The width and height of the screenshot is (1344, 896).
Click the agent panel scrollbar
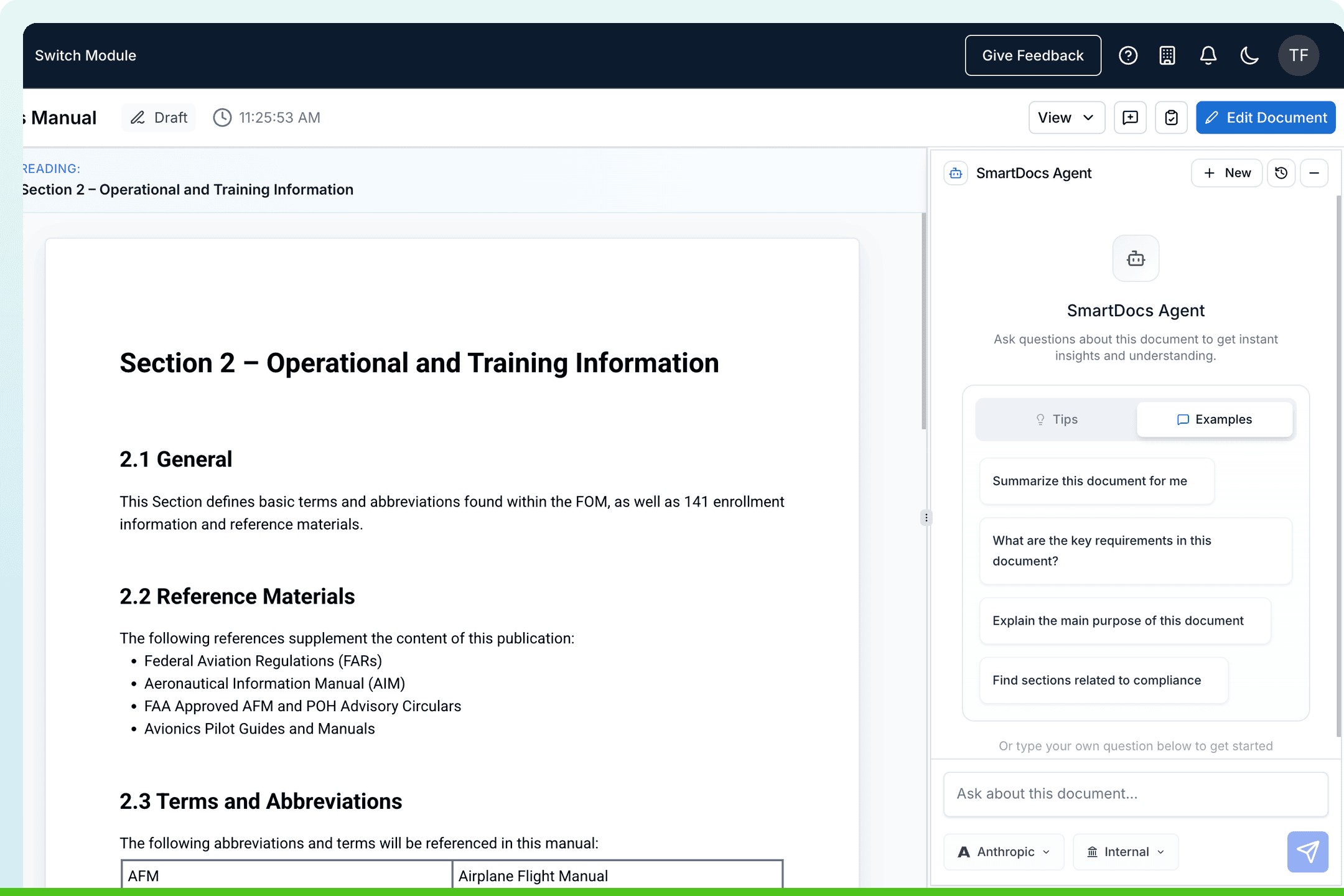click(1338, 467)
